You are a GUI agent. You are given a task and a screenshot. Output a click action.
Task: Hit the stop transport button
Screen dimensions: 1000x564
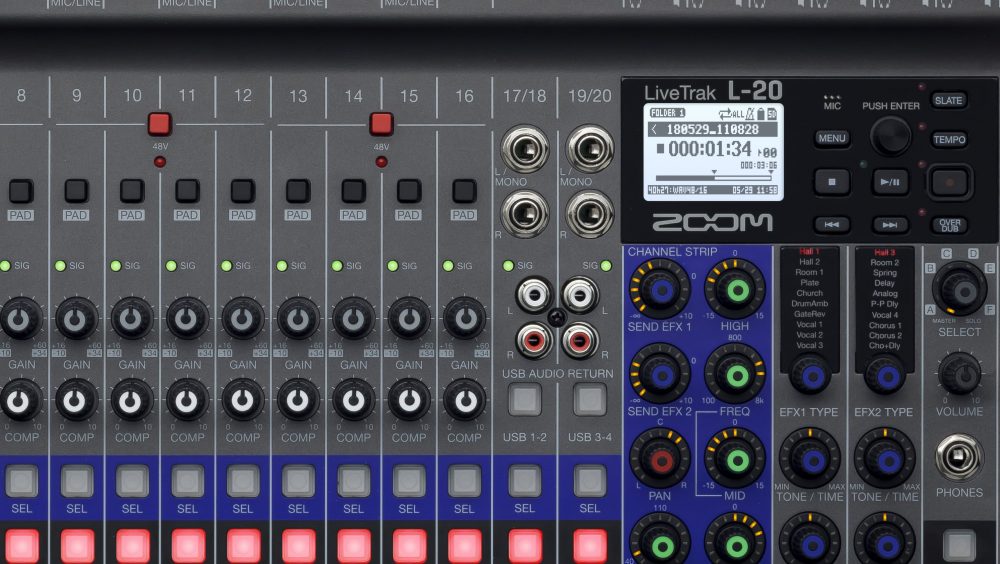coord(832,182)
